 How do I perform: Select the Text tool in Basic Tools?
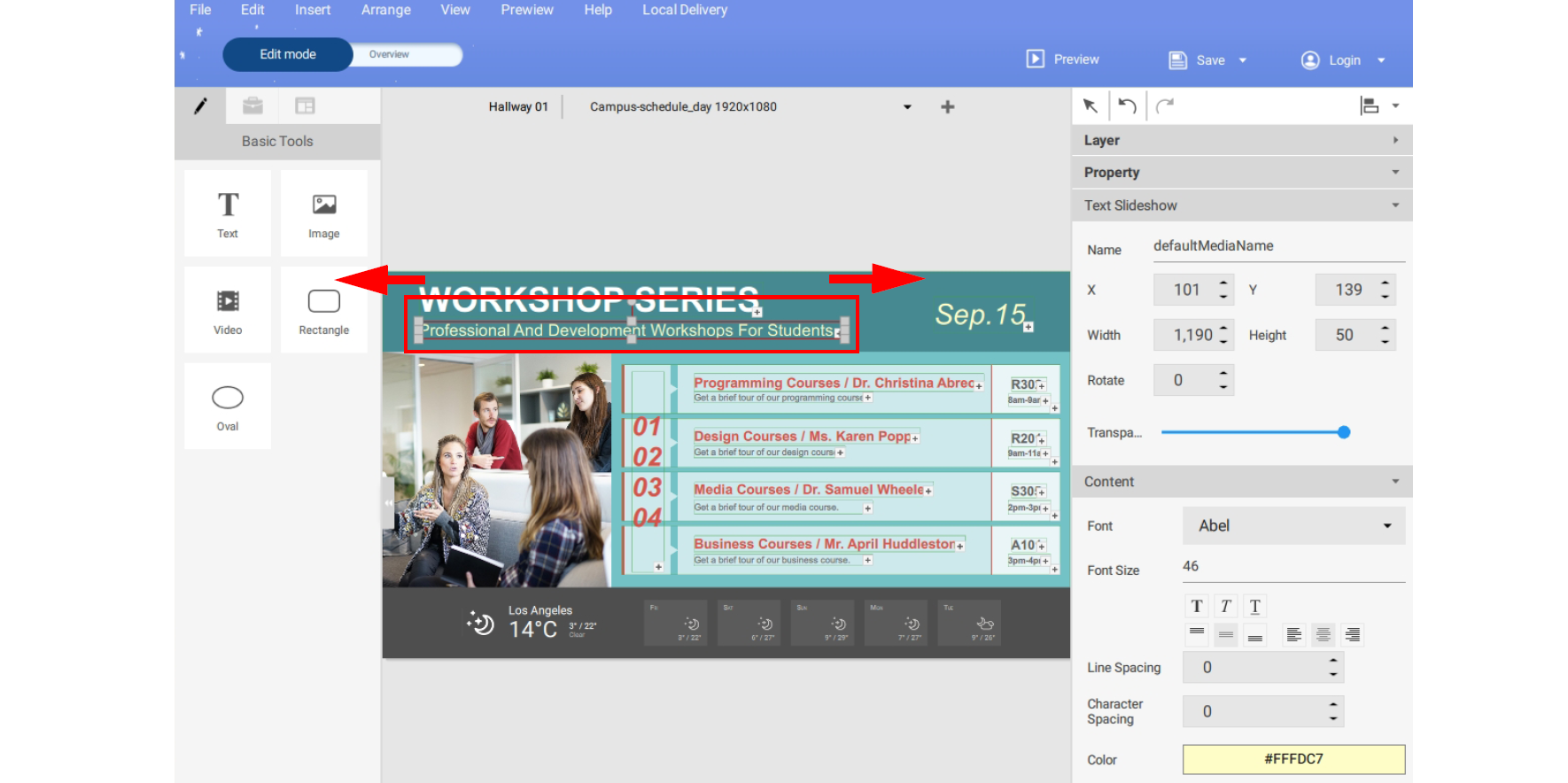228,213
